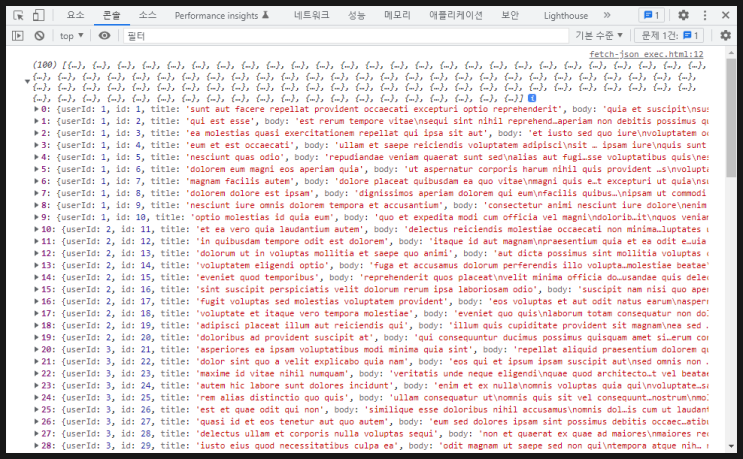Screen dimensions: 743x459
Task: Open the DevTools three-dot menu
Action: pos(705,15)
